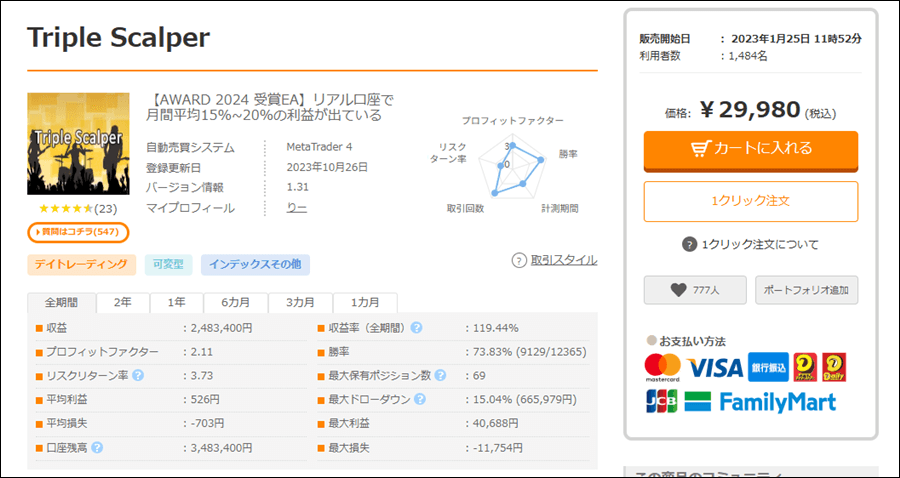Switch to the 2年 tab
900x478 pixels.
(x=123, y=302)
